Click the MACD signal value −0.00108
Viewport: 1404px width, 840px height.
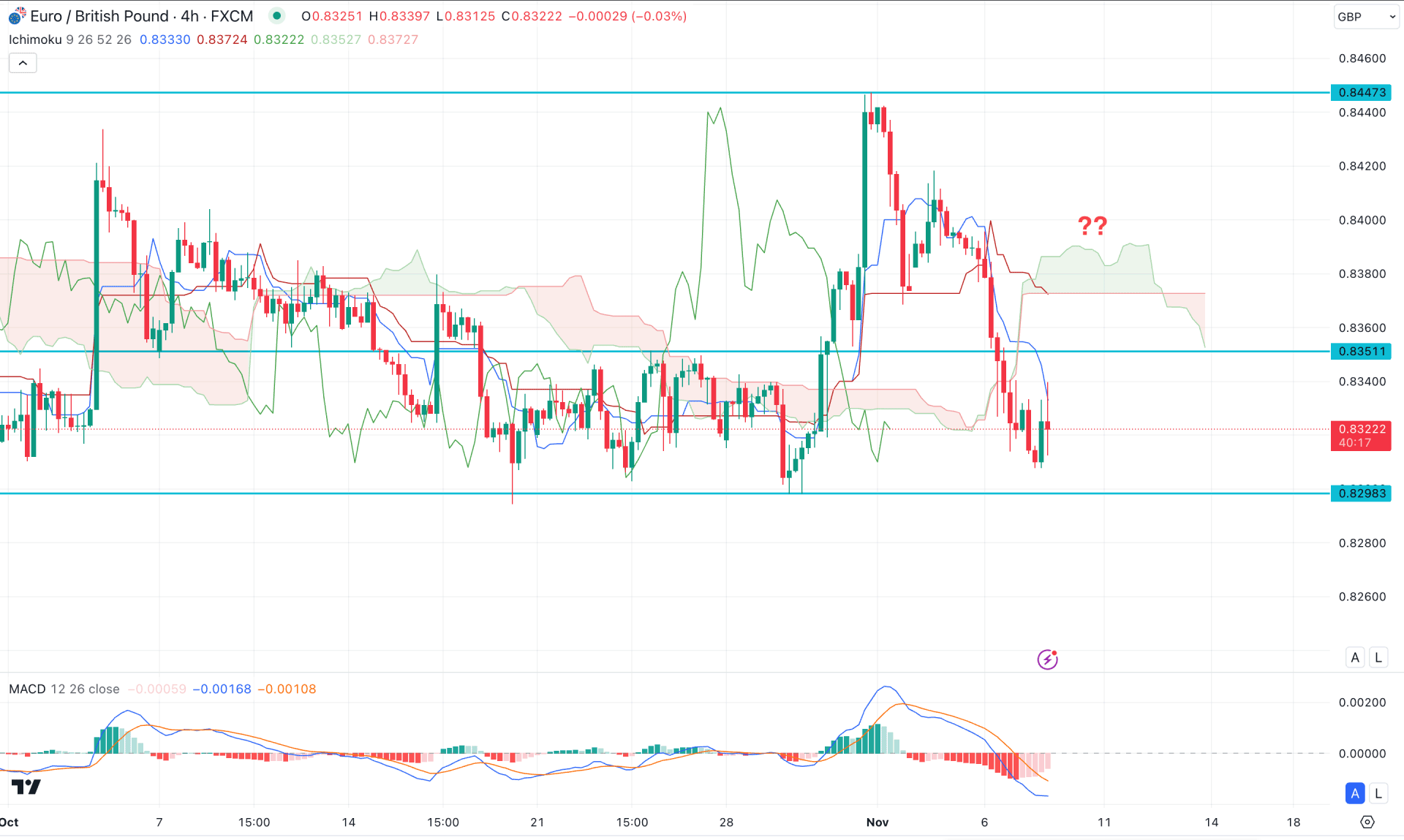(287, 689)
